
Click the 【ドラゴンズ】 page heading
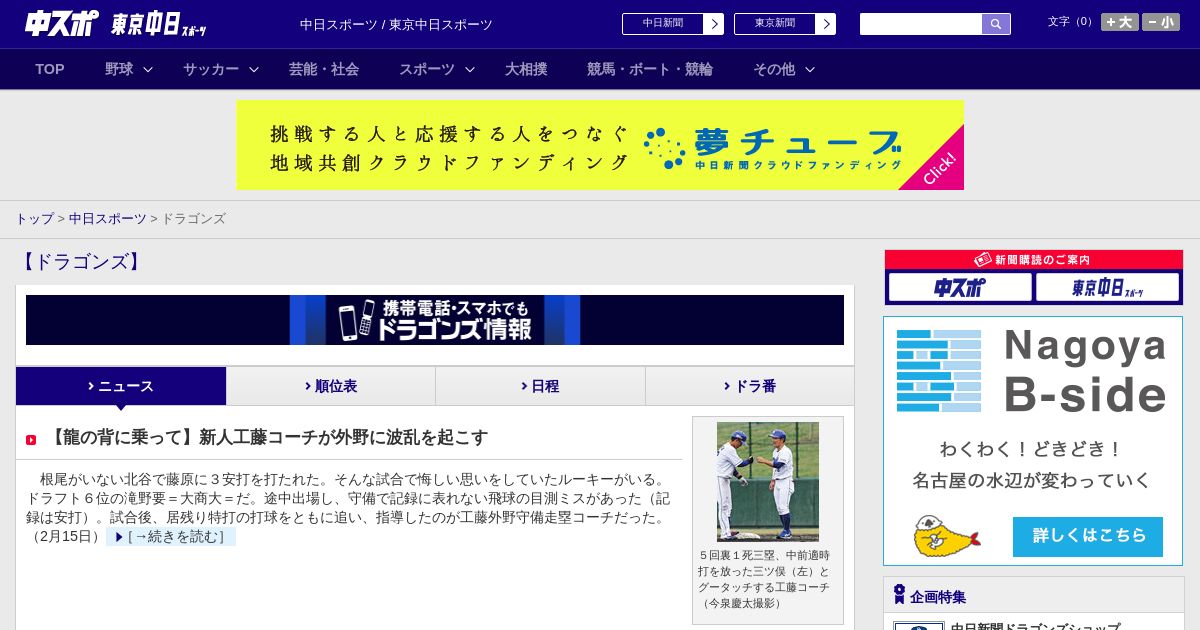[x=81, y=262]
